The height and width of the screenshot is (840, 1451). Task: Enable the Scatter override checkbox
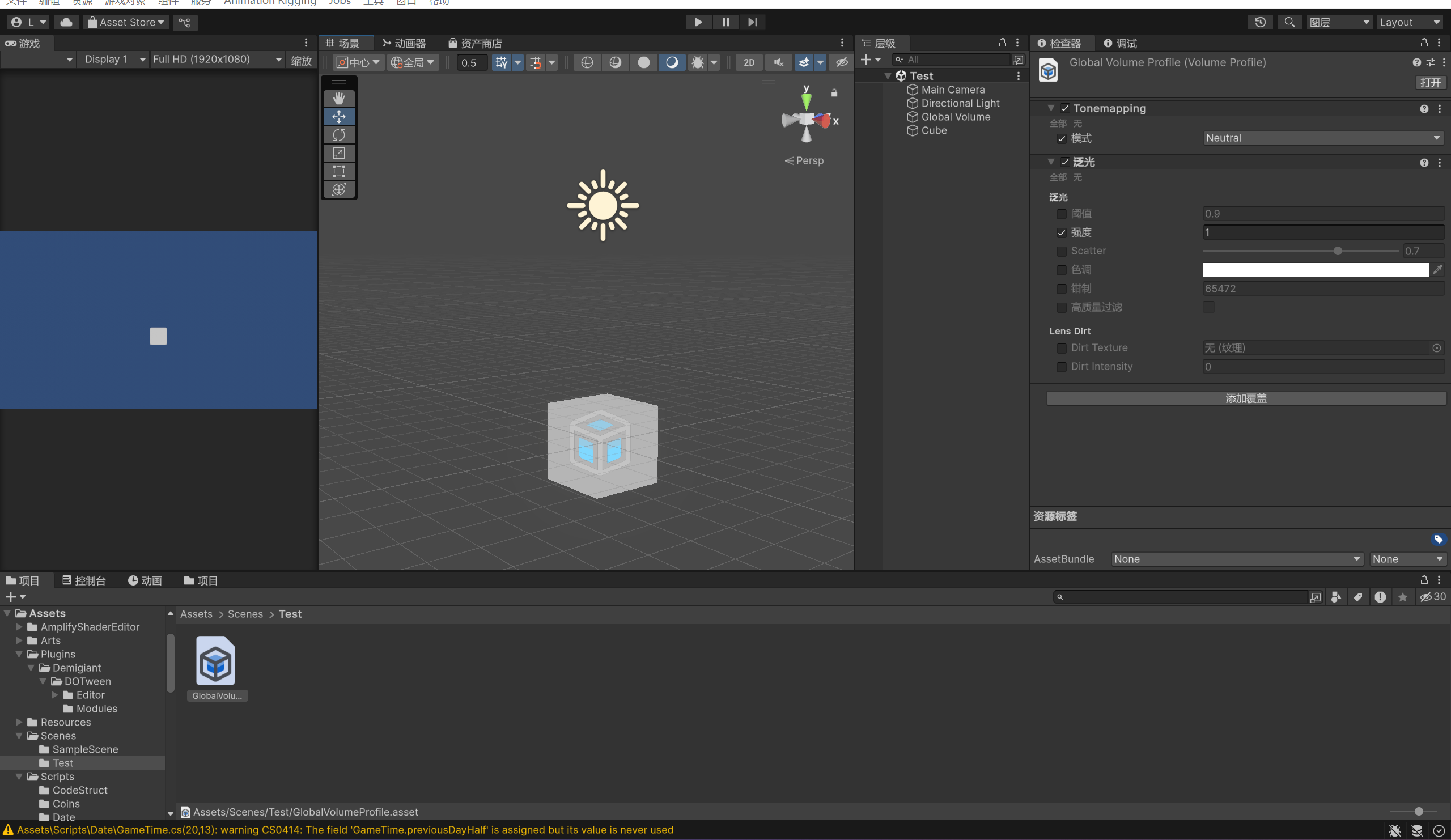[x=1061, y=251]
